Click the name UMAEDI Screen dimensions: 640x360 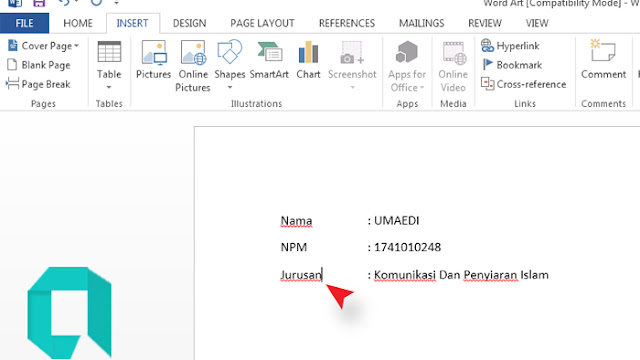pos(396,221)
